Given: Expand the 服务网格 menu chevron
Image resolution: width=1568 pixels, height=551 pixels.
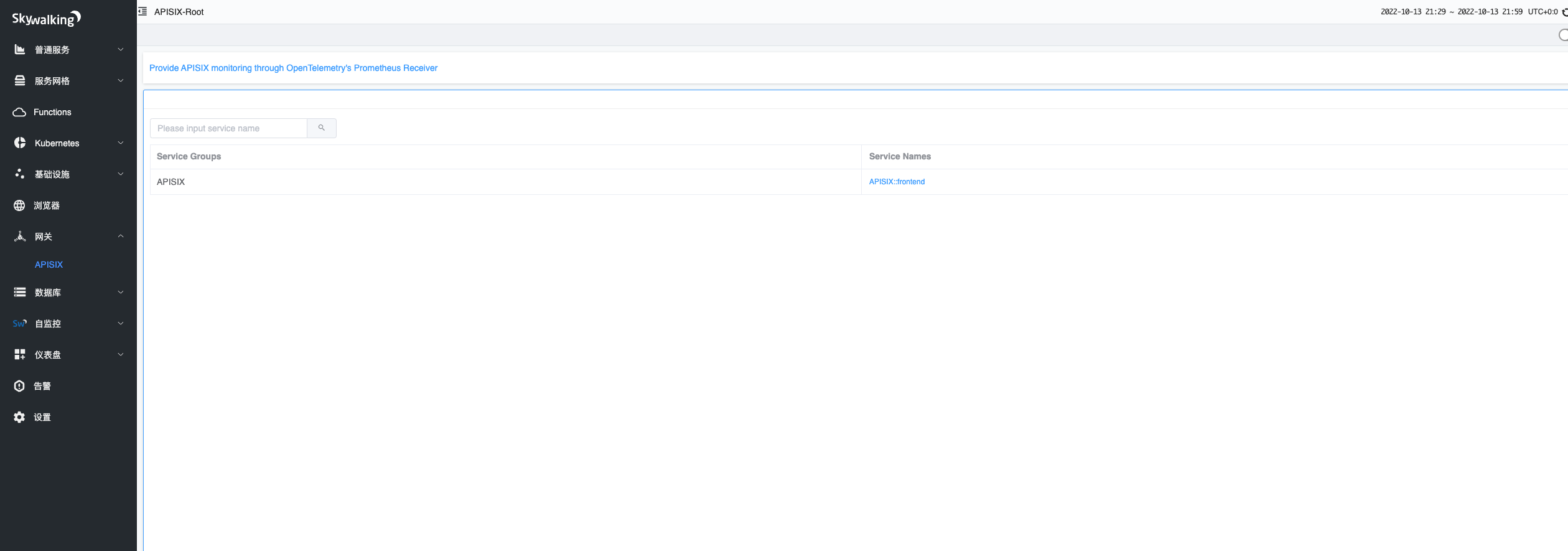Looking at the screenshot, I should [x=121, y=80].
